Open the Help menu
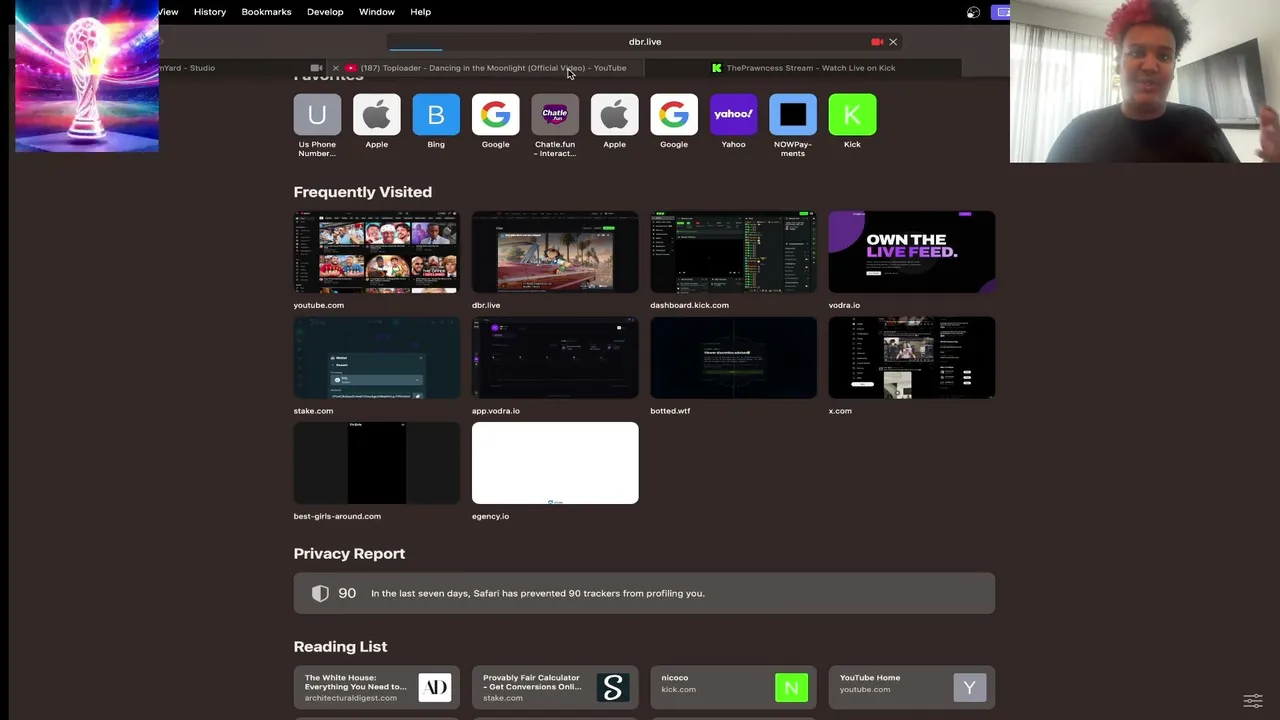The image size is (1280, 720). [x=421, y=12]
